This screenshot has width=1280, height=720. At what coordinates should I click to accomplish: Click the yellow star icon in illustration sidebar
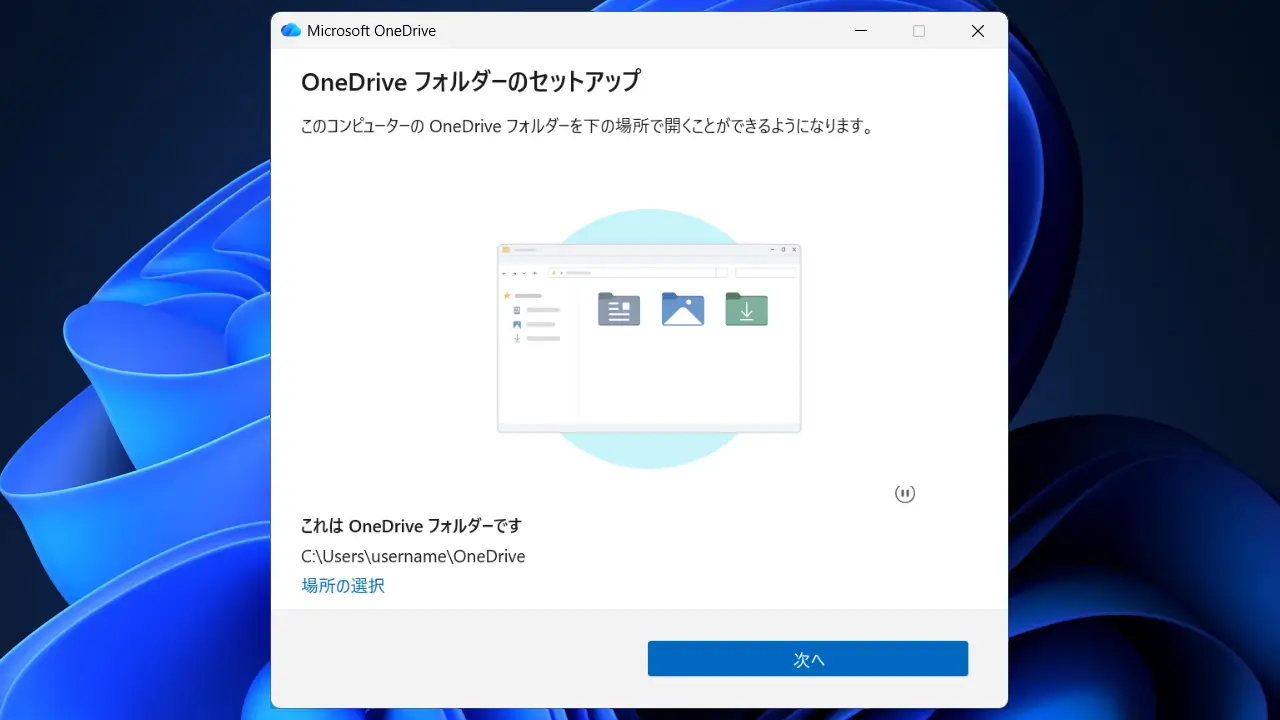coord(507,296)
